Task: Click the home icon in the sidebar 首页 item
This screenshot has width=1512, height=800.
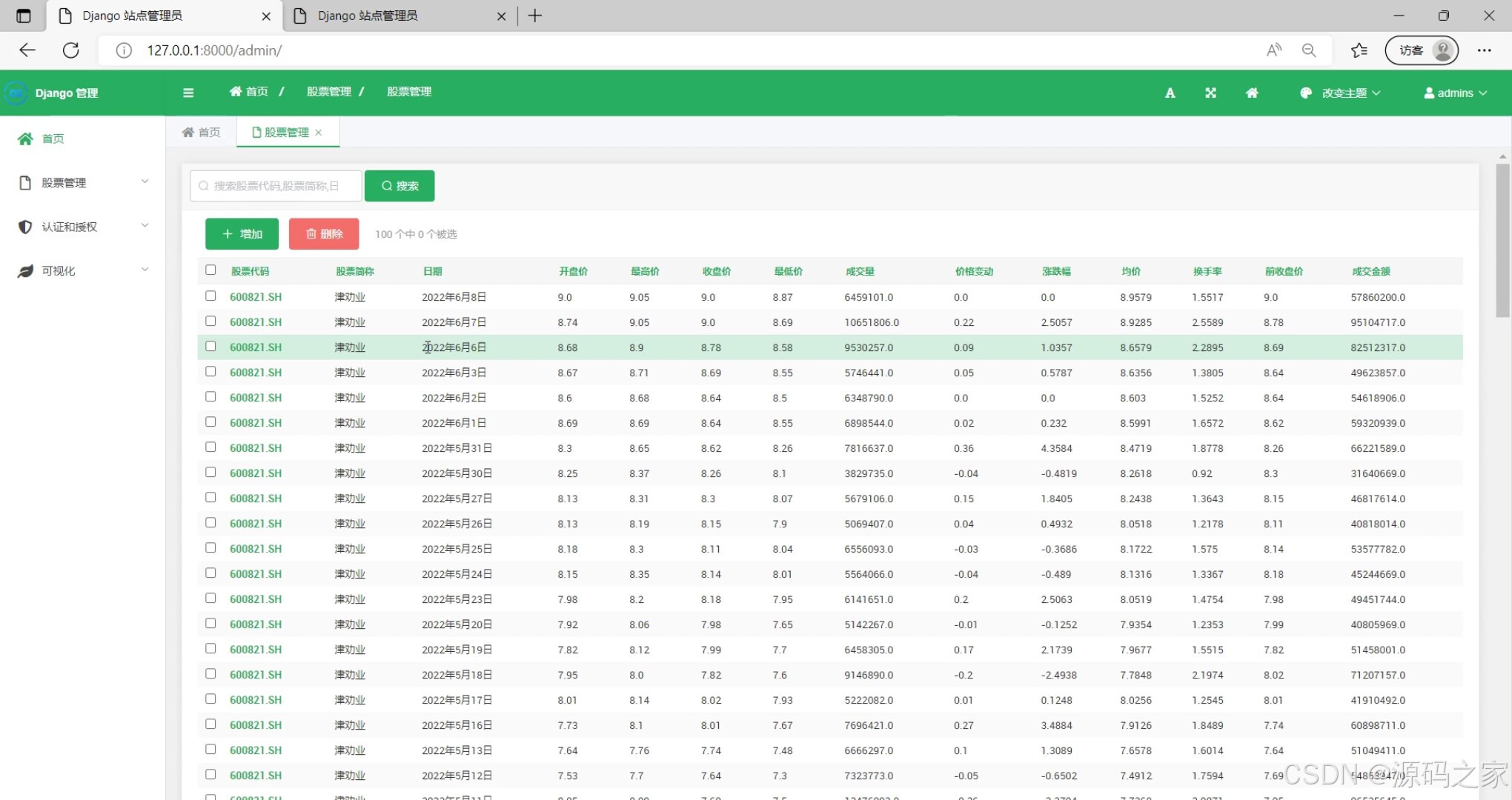Action: tap(25, 139)
